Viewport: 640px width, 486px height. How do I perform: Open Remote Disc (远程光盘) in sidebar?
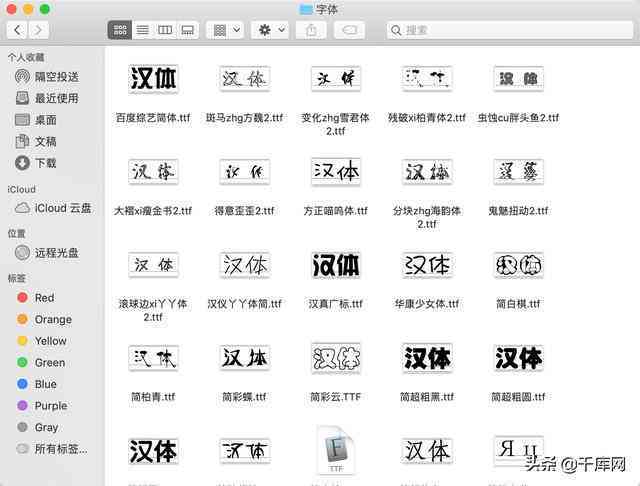(47, 253)
